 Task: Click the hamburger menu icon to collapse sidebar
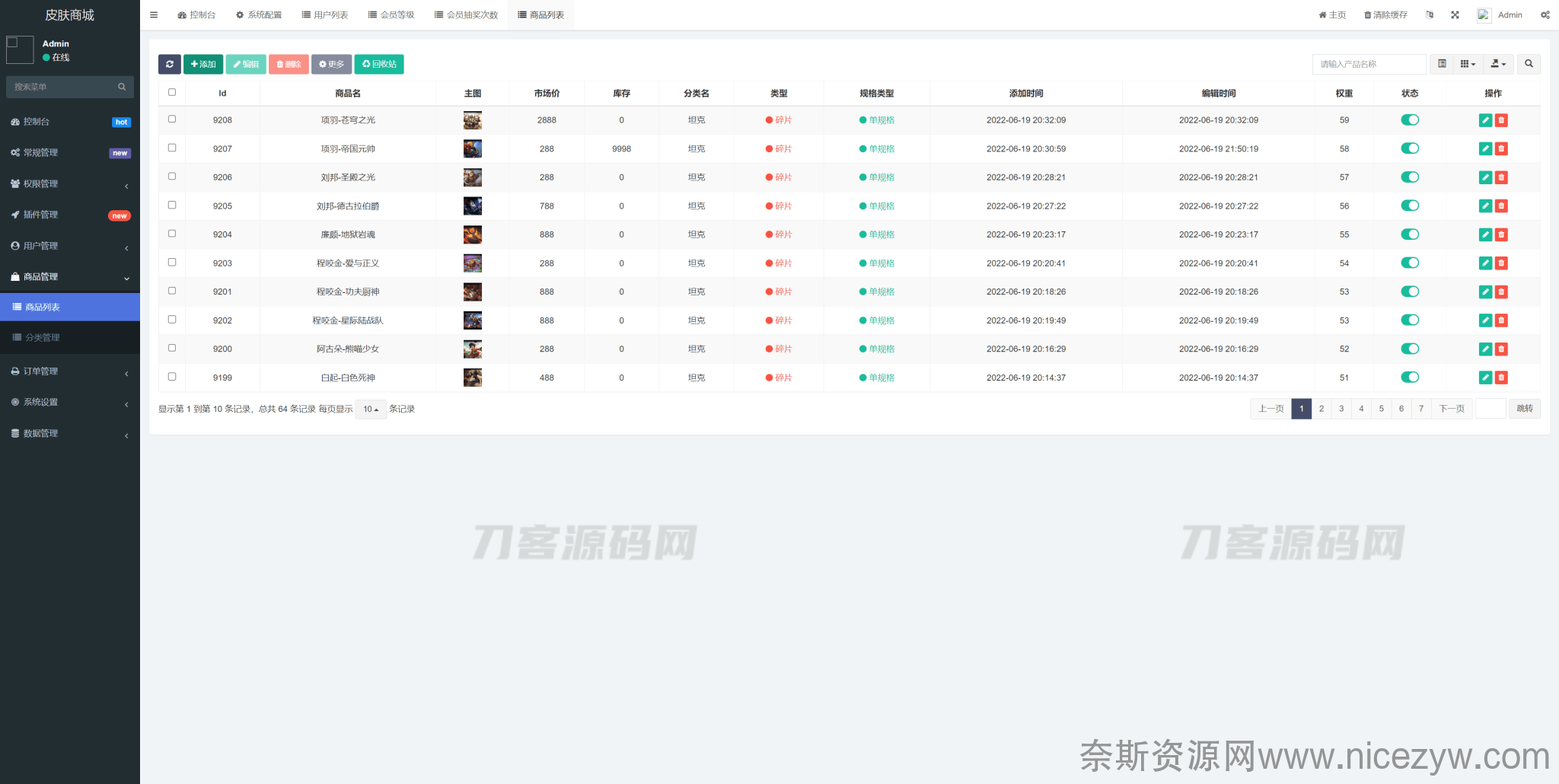(x=154, y=15)
